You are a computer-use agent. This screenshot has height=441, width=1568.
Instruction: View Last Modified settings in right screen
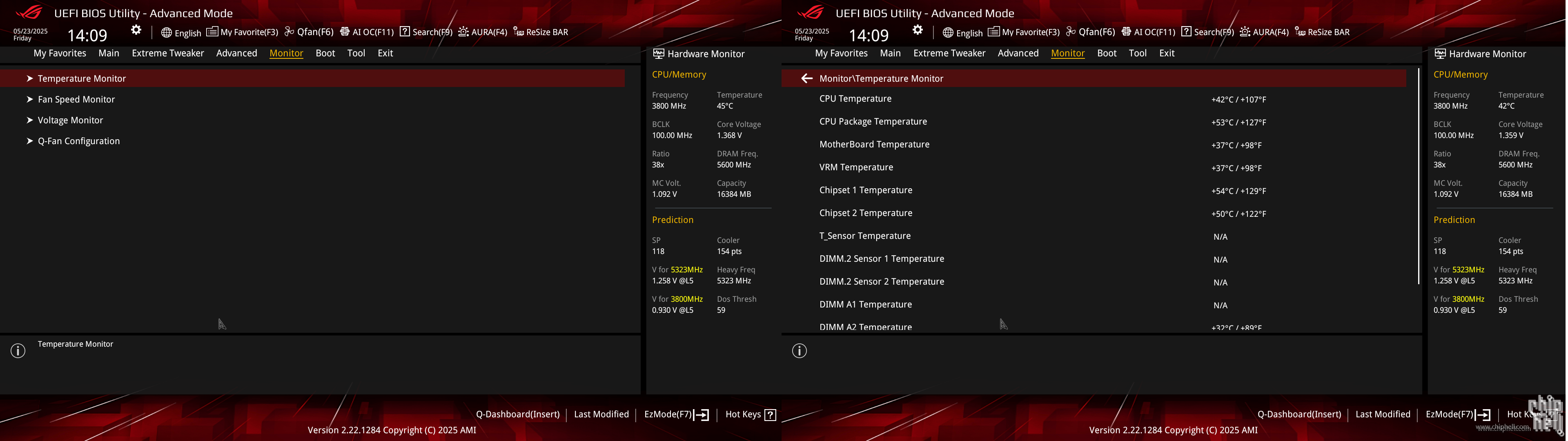pos(1383,414)
